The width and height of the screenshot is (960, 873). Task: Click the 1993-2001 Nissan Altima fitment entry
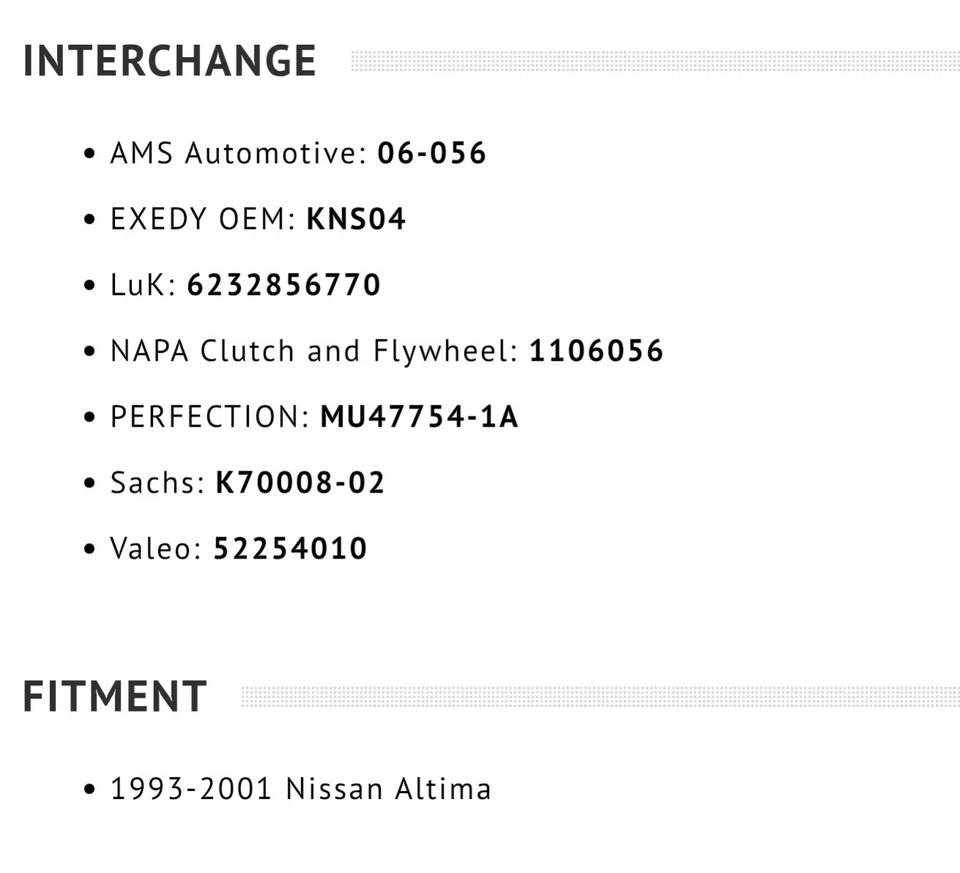(300, 789)
